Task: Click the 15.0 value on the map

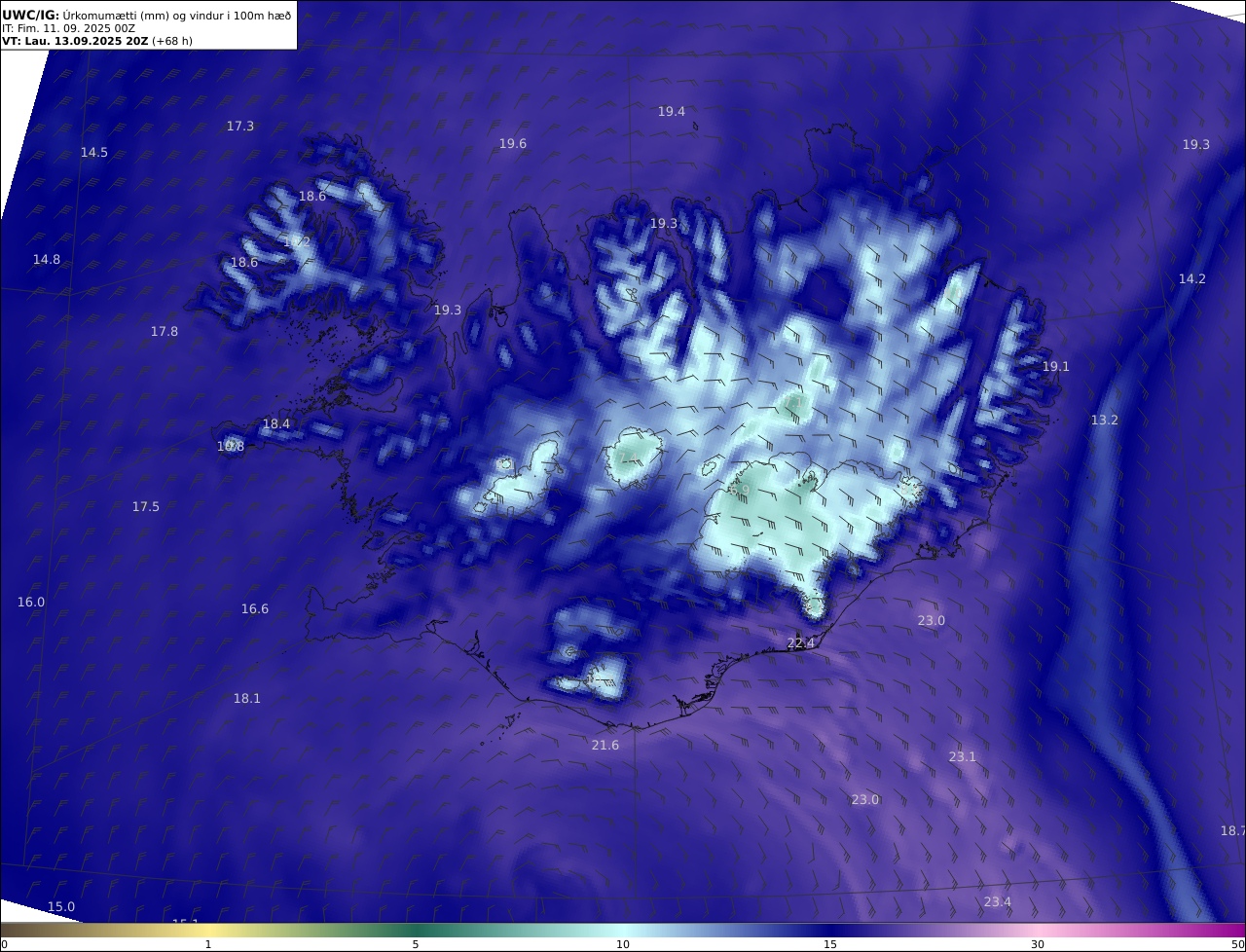Action: click(61, 907)
